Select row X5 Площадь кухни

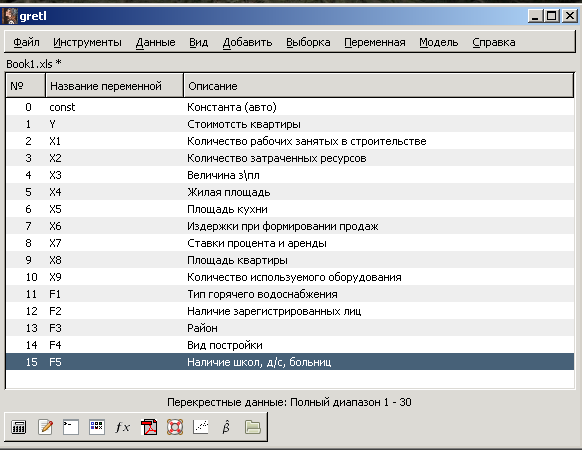[x=290, y=209]
